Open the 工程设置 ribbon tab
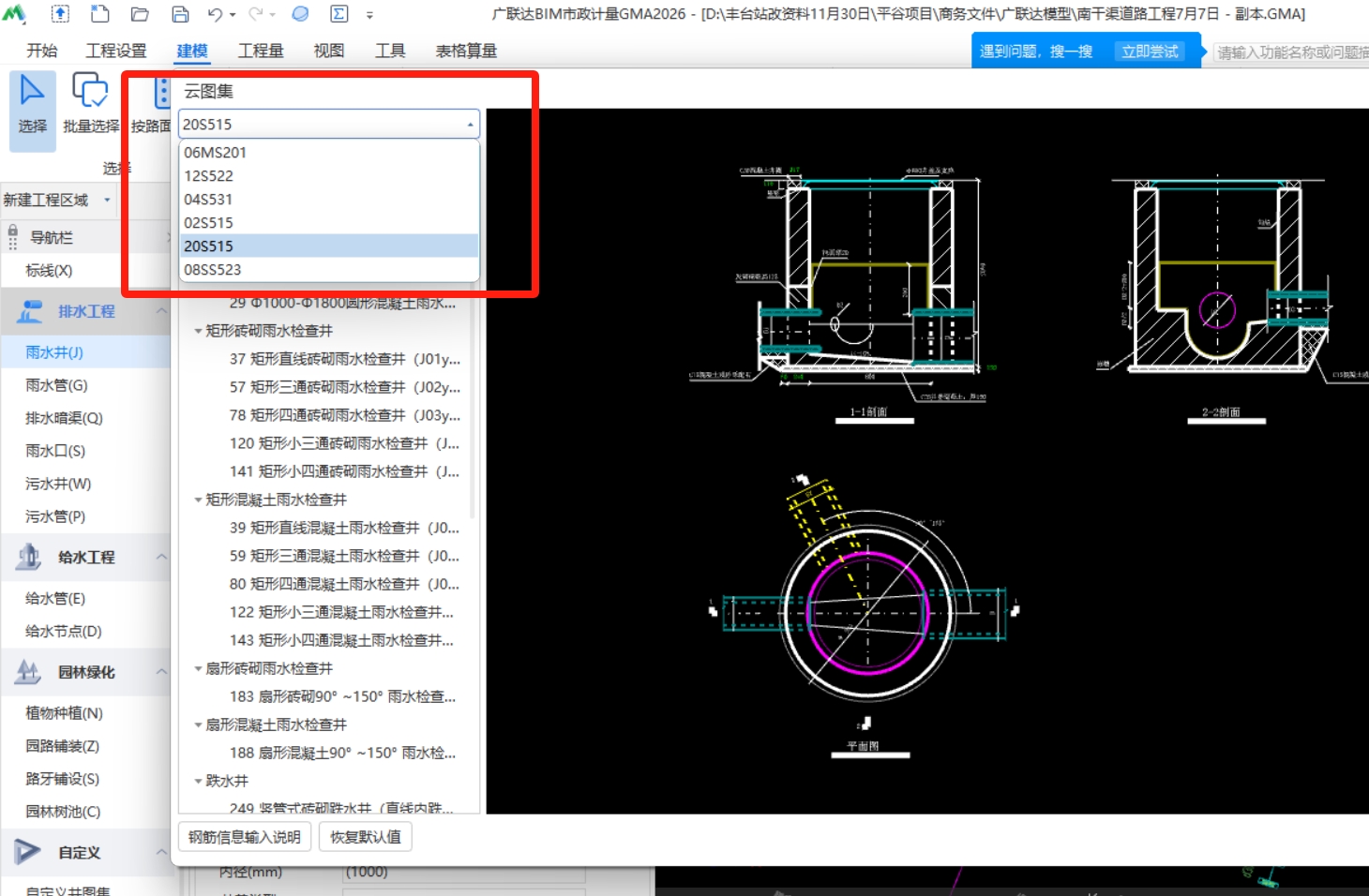 click(x=116, y=51)
